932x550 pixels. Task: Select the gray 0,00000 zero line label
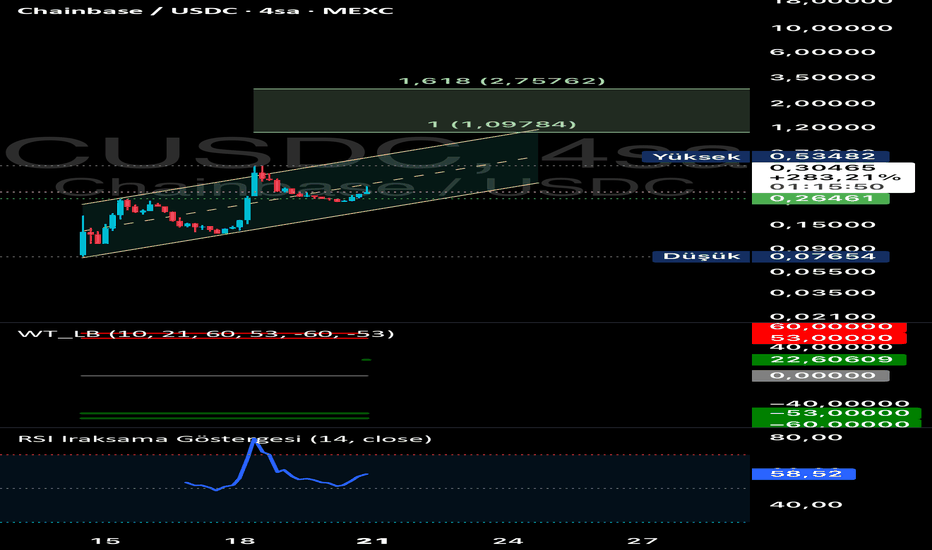tap(821, 376)
